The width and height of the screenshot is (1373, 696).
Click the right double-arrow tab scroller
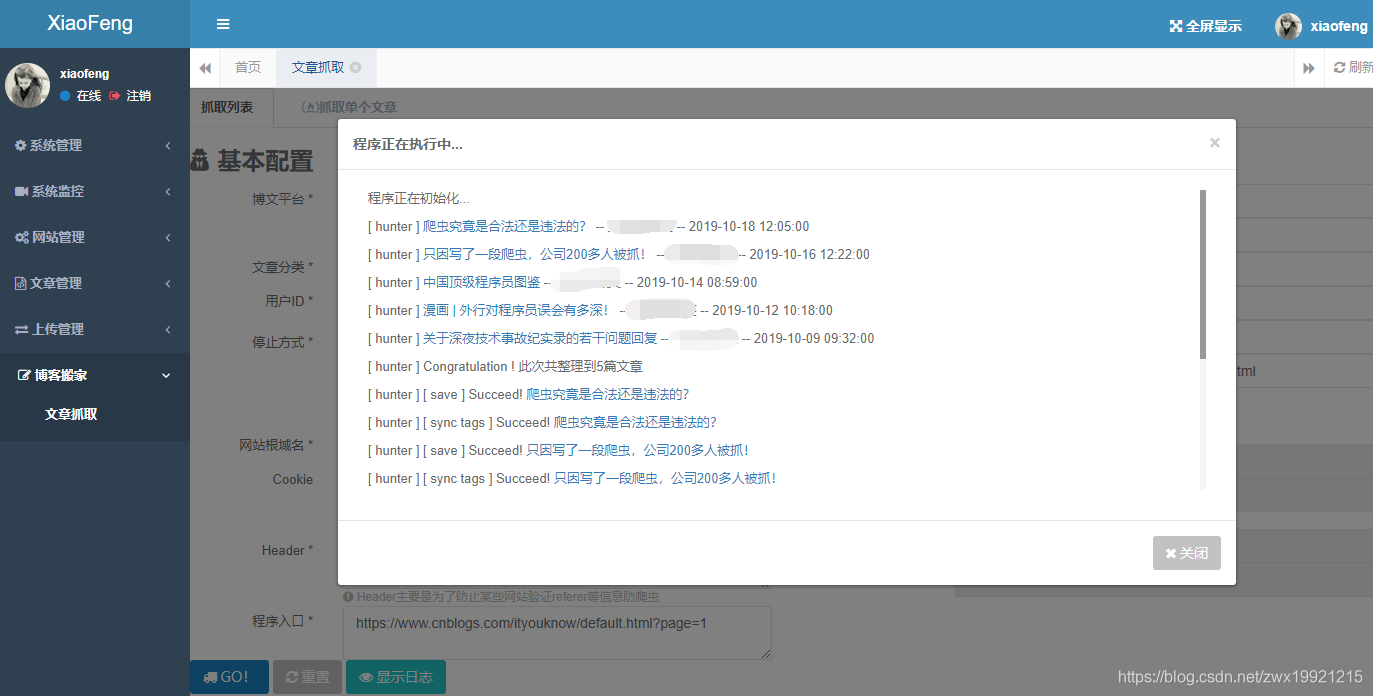(x=1310, y=67)
